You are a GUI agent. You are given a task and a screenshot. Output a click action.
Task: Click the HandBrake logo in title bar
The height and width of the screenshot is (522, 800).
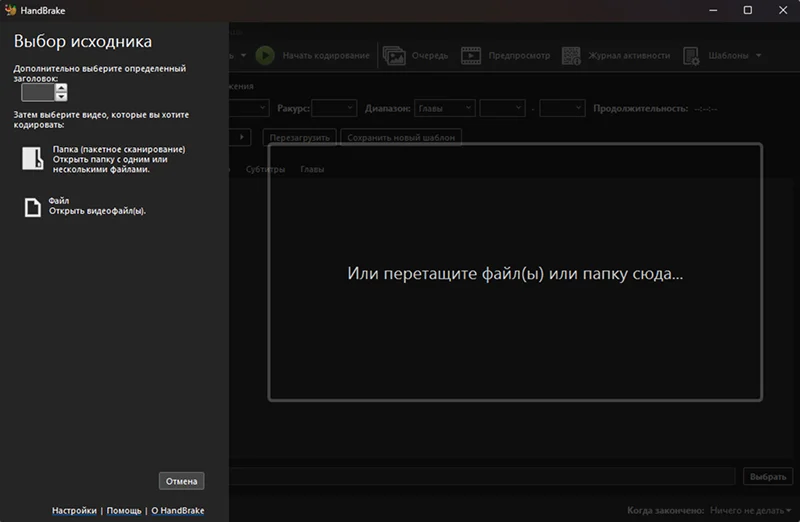tap(10, 10)
